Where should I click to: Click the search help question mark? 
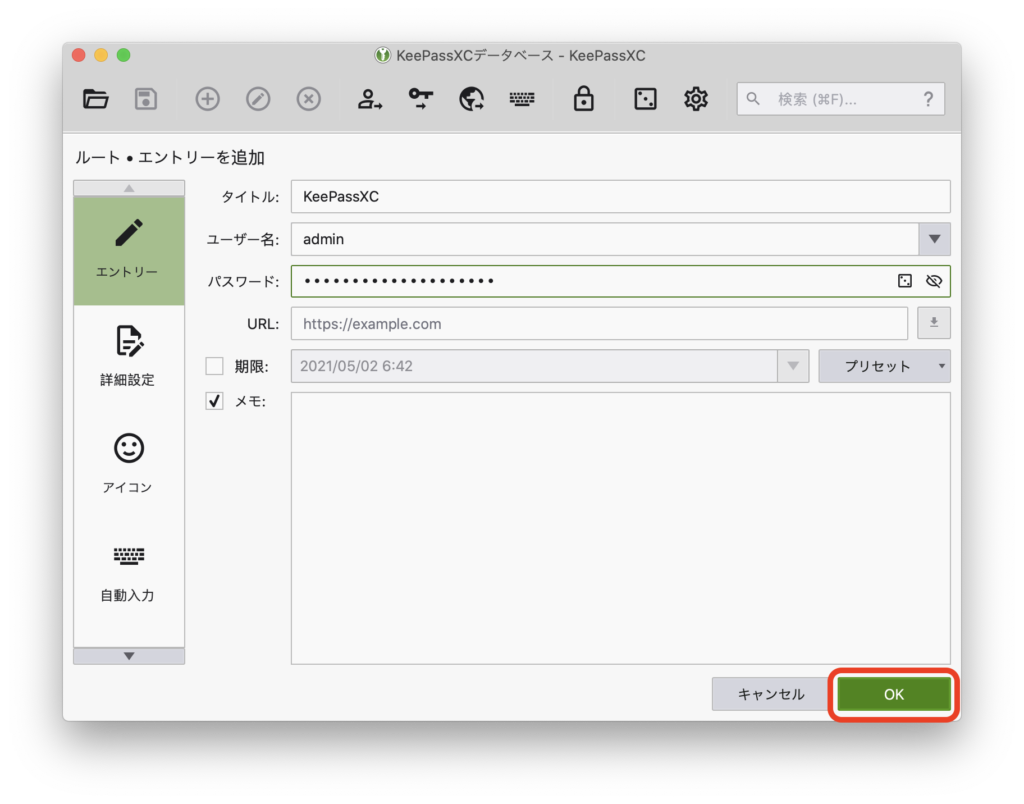tap(928, 99)
